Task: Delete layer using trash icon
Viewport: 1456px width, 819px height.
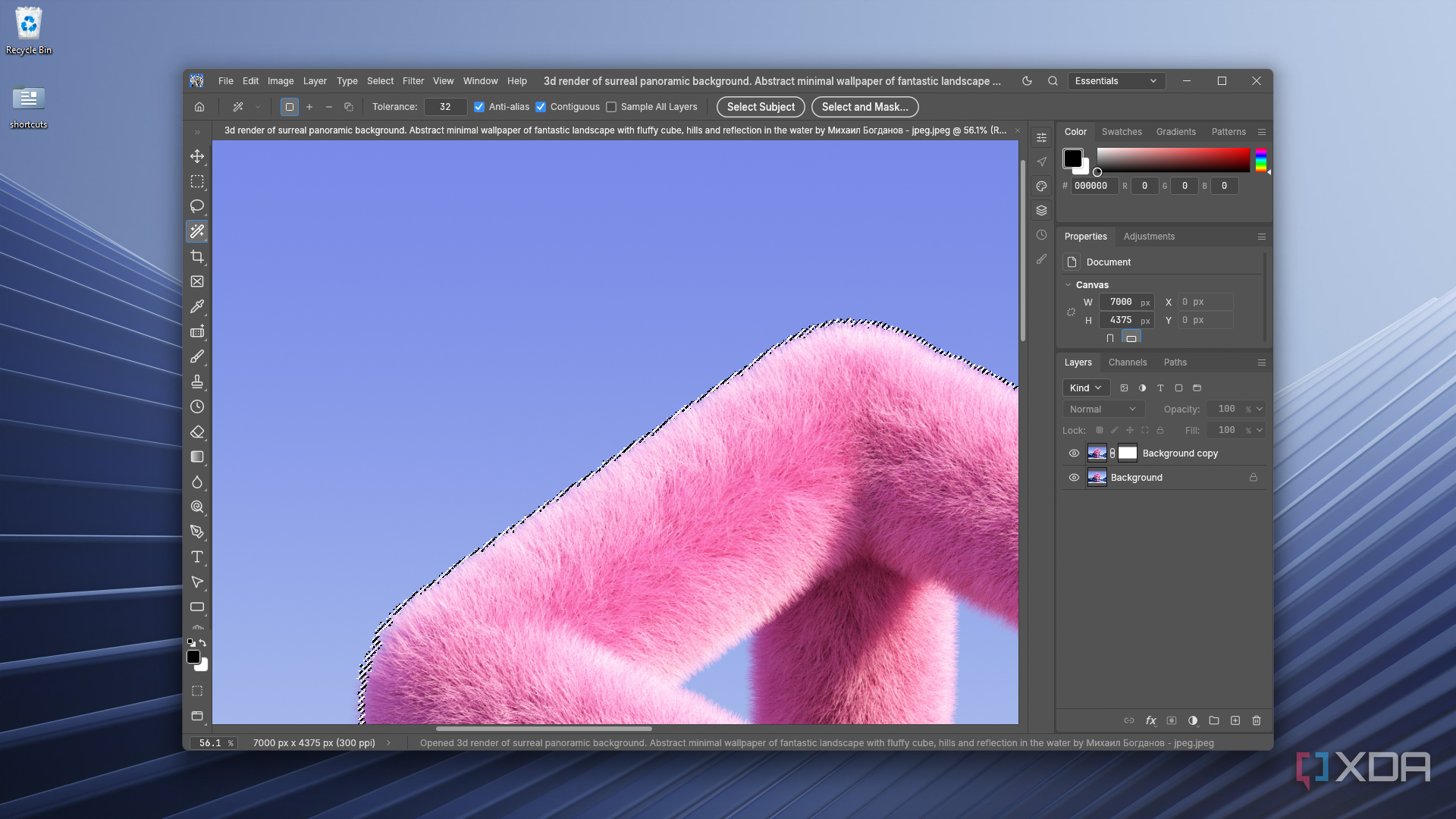Action: [1257, 720]
